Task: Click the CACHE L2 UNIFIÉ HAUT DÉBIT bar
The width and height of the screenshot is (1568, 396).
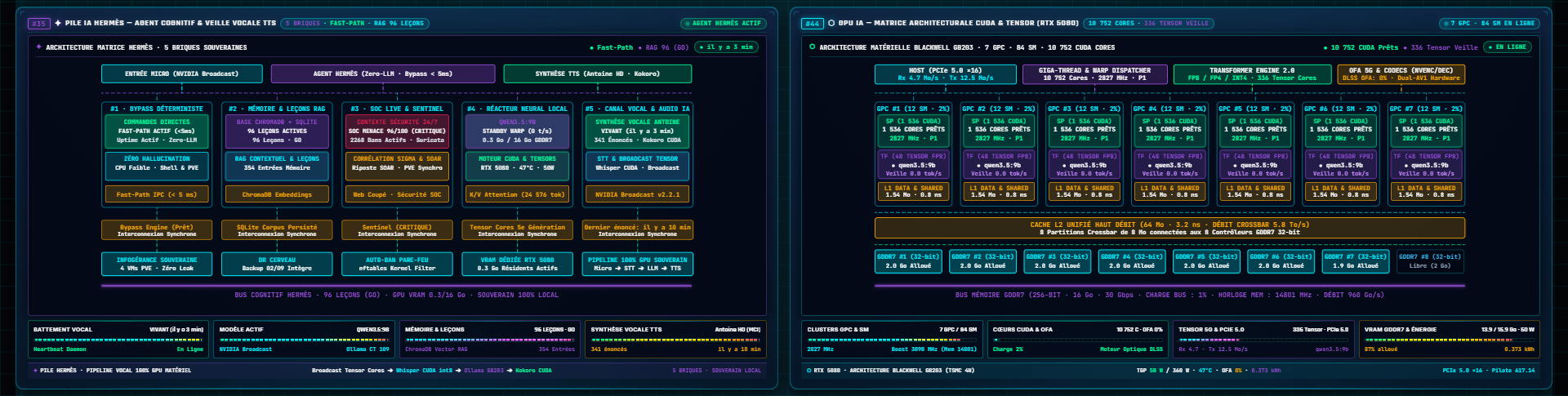Action: pos(1169,228)
